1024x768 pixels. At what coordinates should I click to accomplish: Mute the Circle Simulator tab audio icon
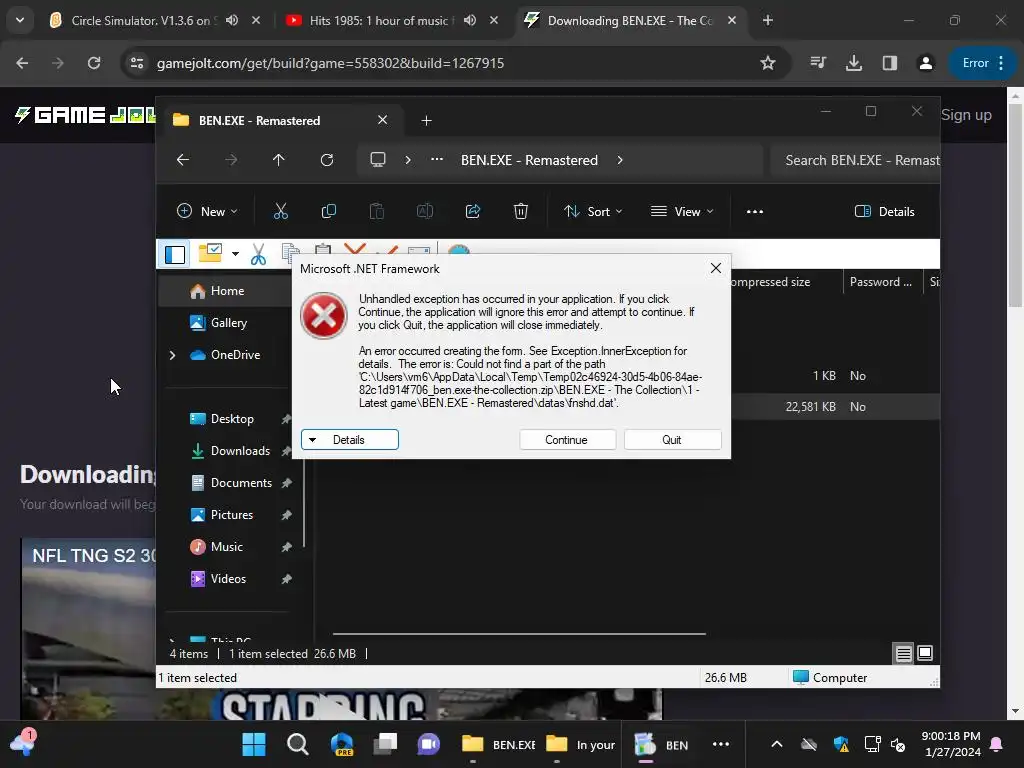[232, 20]
